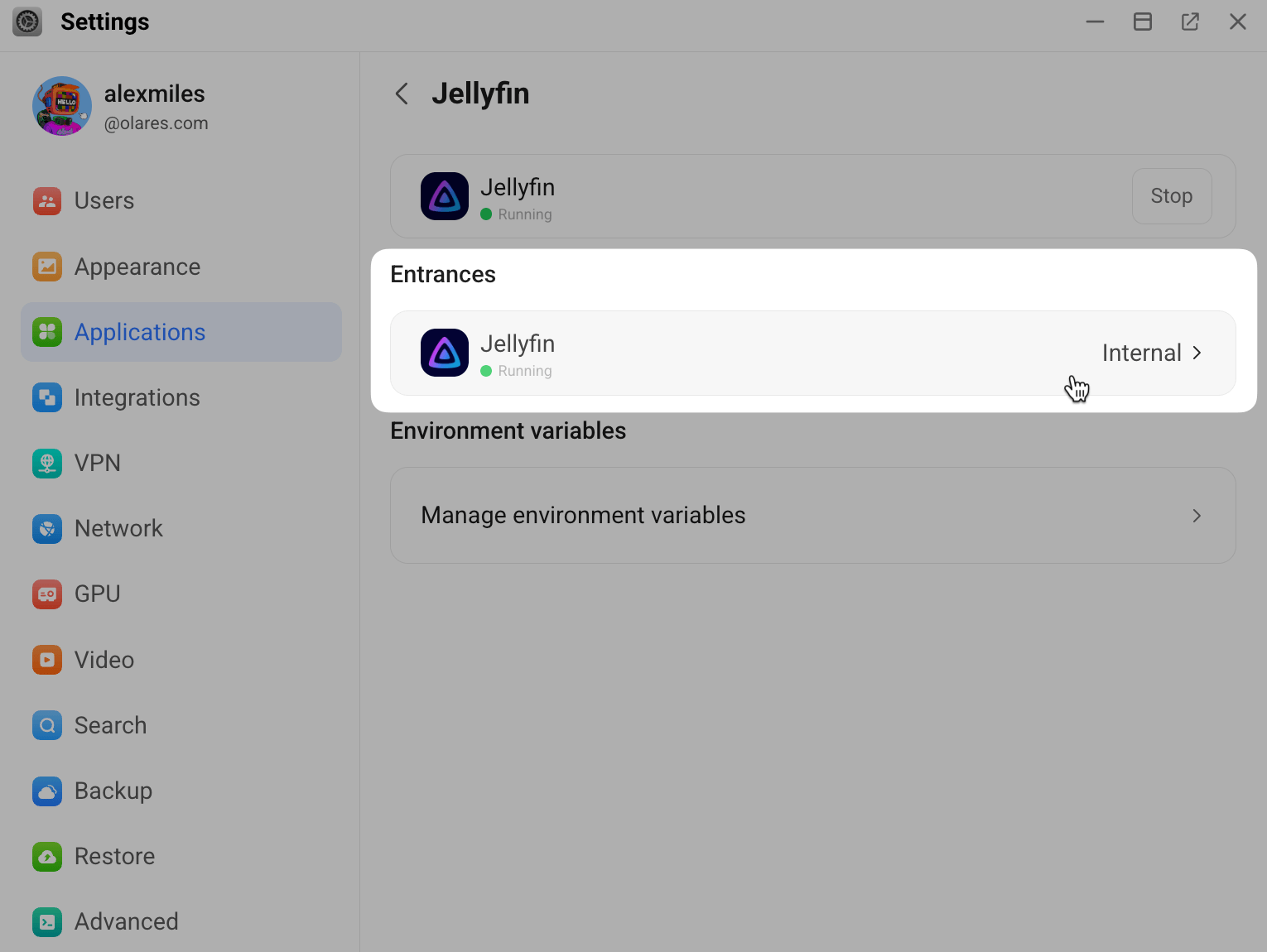
Task: Go to the Backup settings section
Action: click(181, 791)
